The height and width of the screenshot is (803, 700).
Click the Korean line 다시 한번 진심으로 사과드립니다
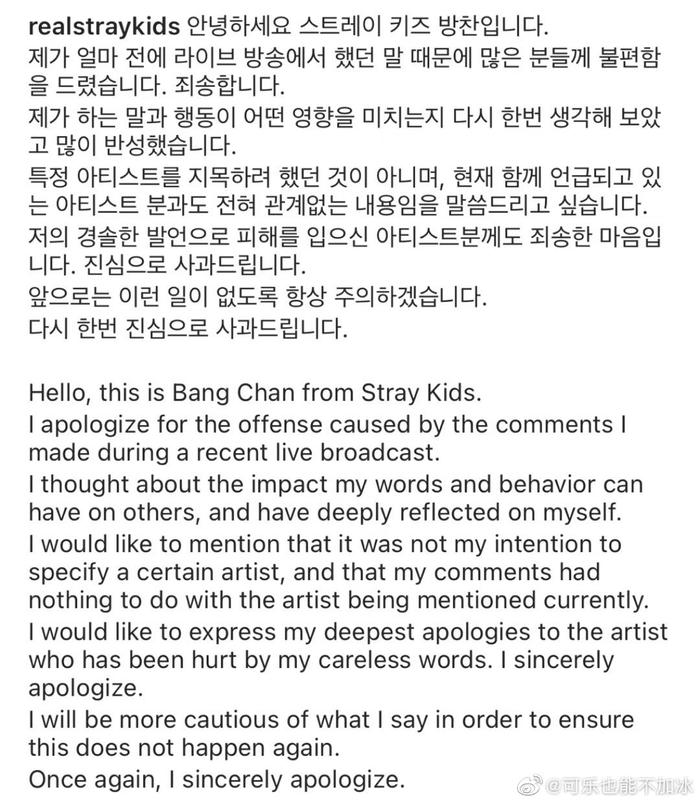point(188,328)
